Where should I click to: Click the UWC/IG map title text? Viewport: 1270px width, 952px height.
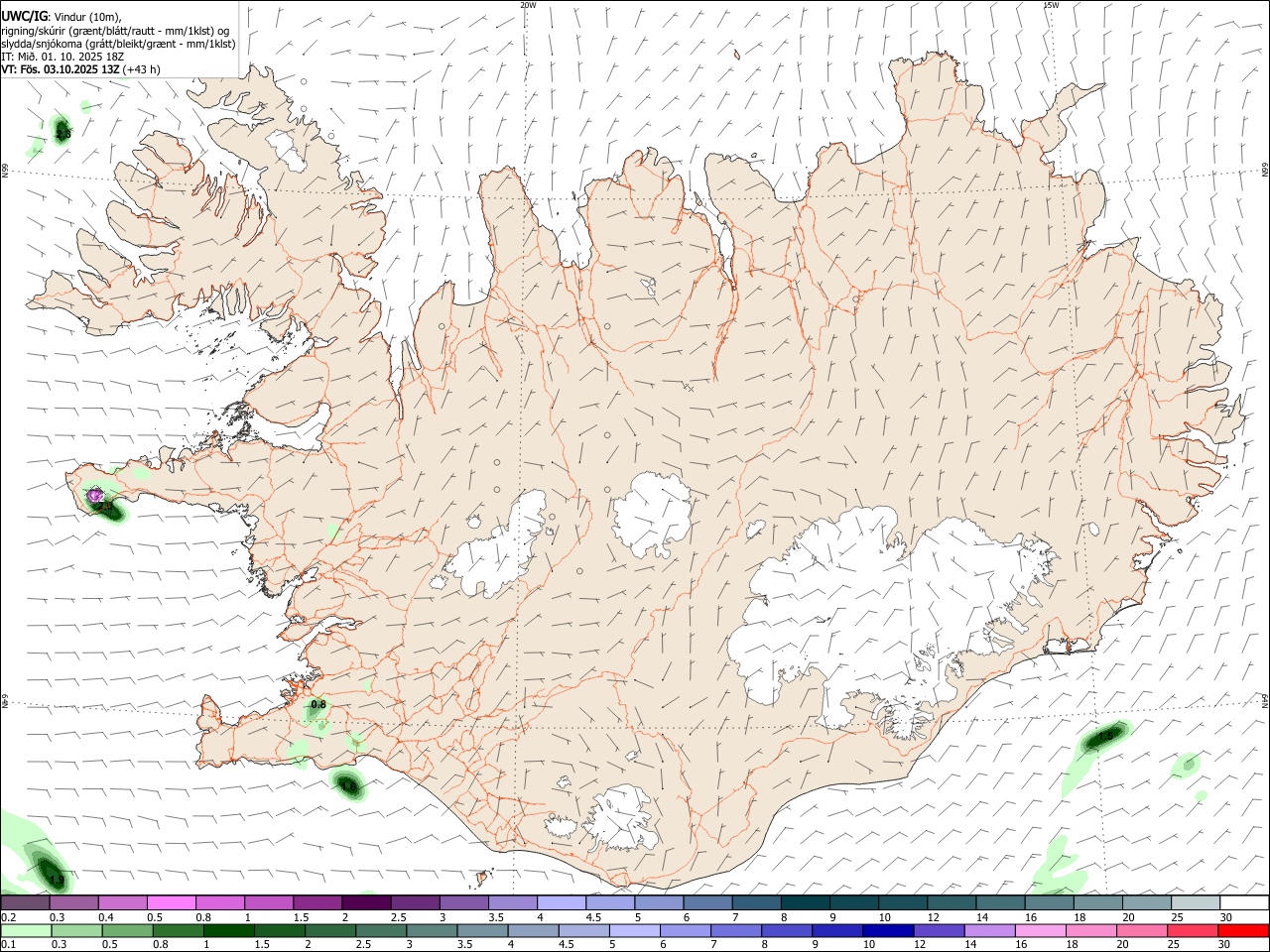(x=23, y=16)
